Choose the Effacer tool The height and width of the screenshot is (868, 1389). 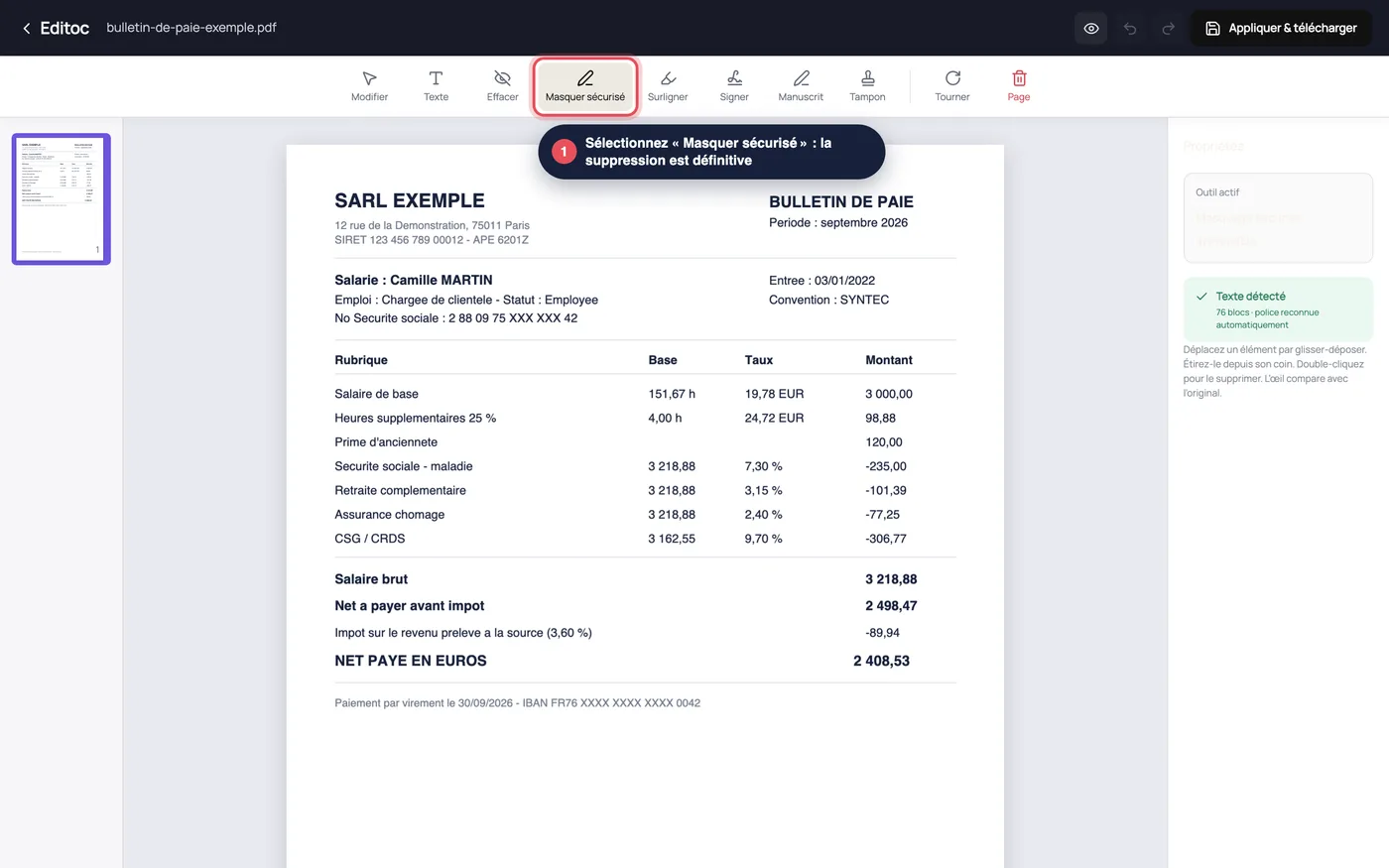pyautogui.click(x=502, y=86)
